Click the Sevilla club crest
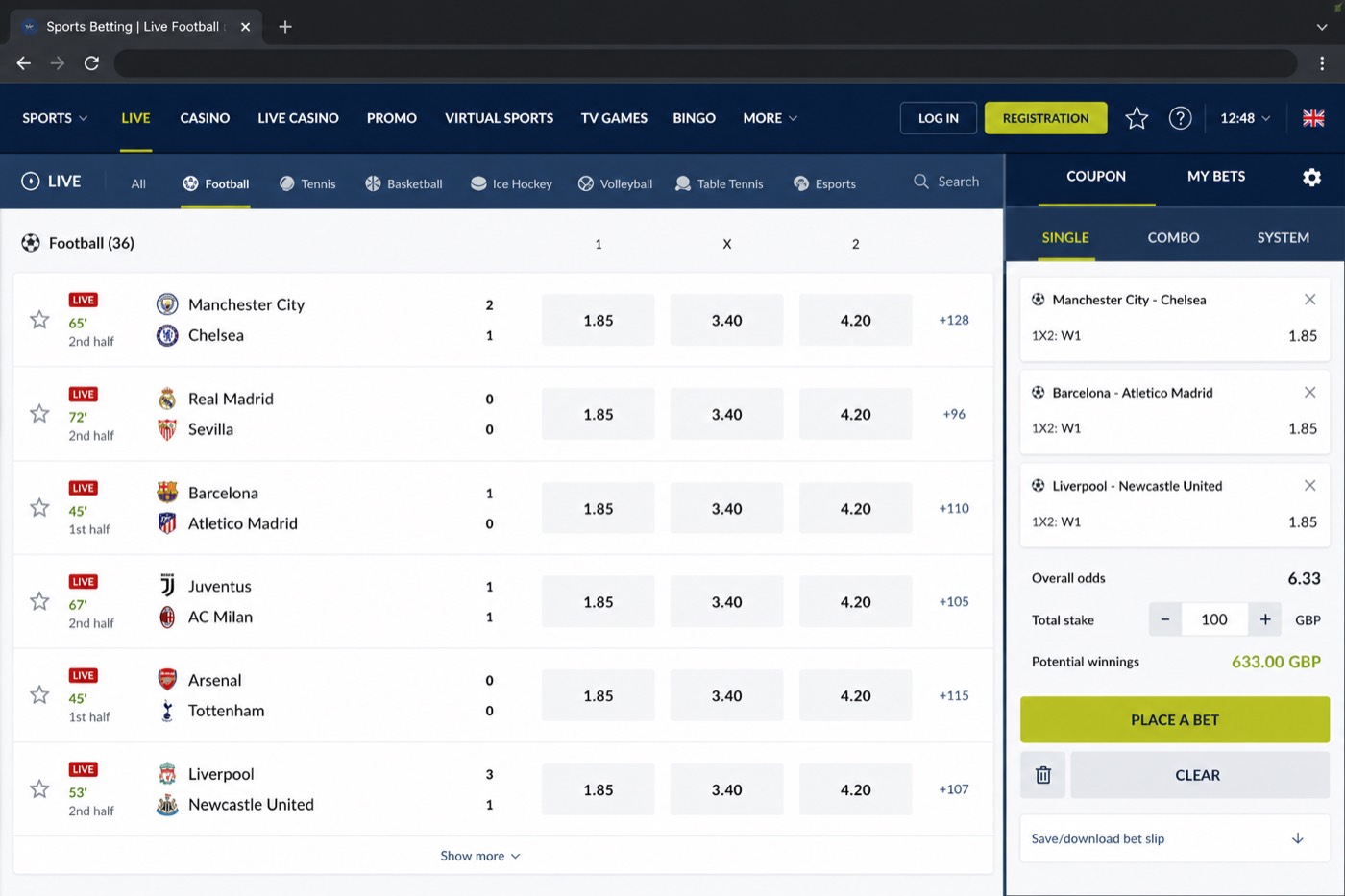 pos(167,429)
